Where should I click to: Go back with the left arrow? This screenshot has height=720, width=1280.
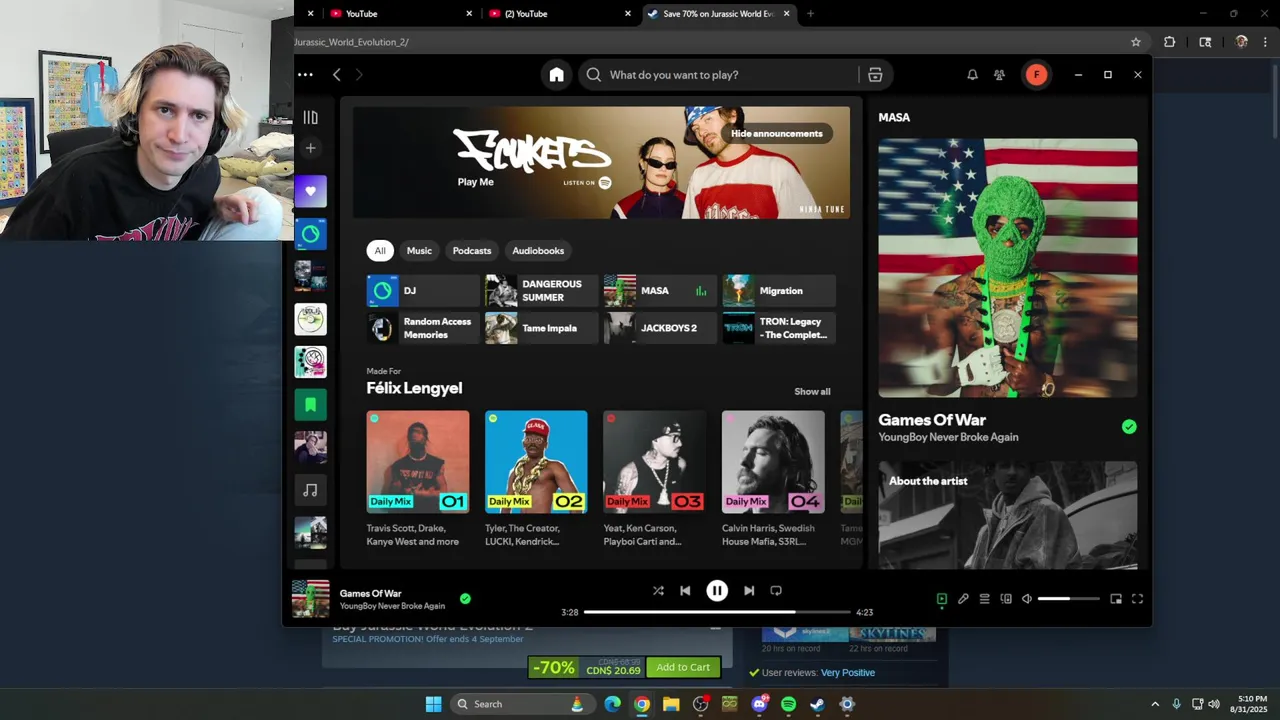[337, 75]
